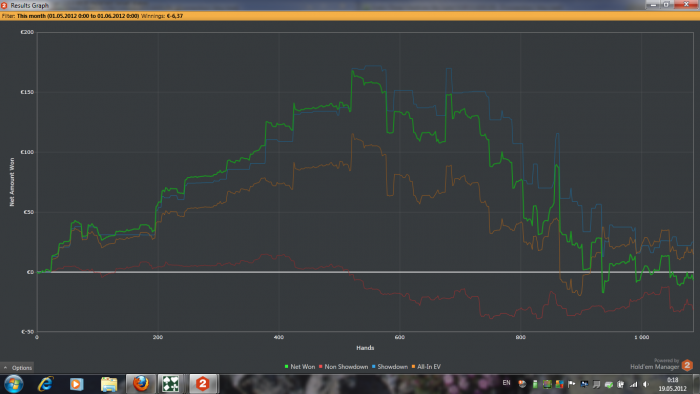Select the Net Won legend label
Screen dimensions: 700x394
pyautogui.click(x=303, y=367)
